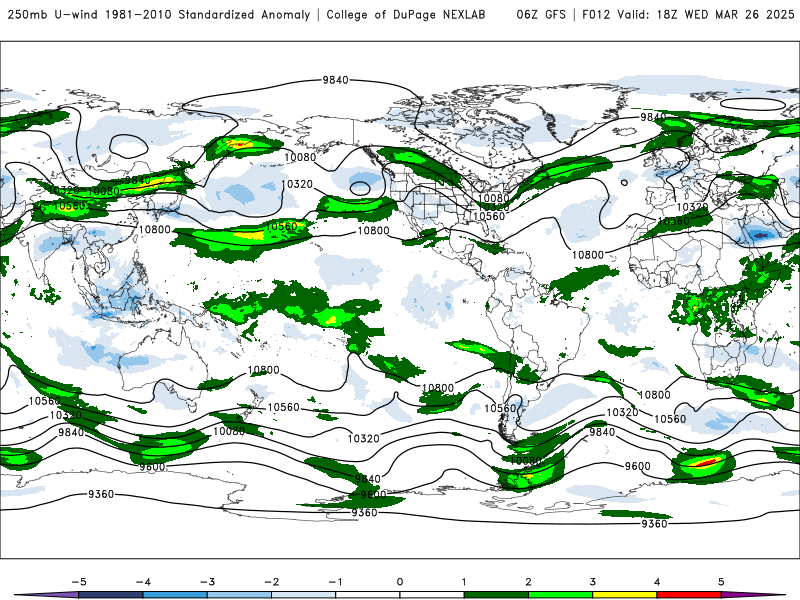Click the '1' colorbar tick label
Viewport: 800px width, 600px height.
[464, 582]
